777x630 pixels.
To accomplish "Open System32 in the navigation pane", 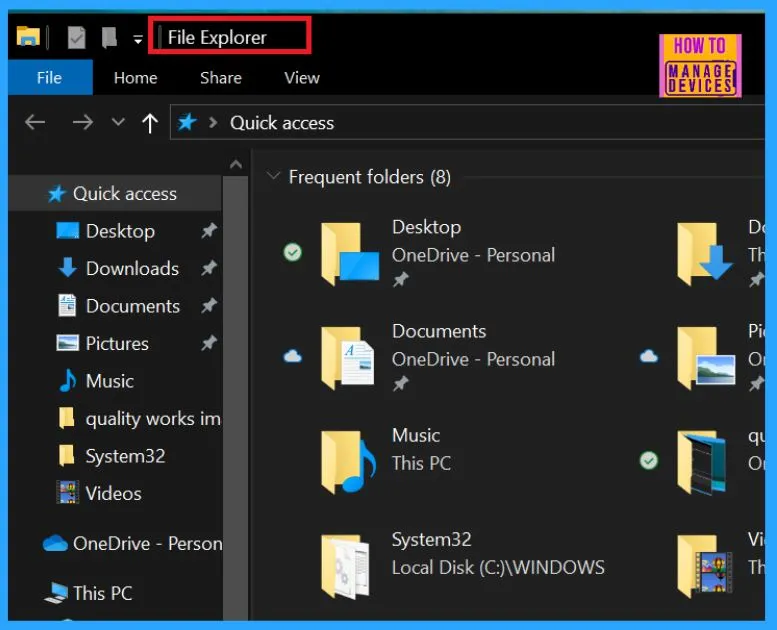I will tap(125, 456).
